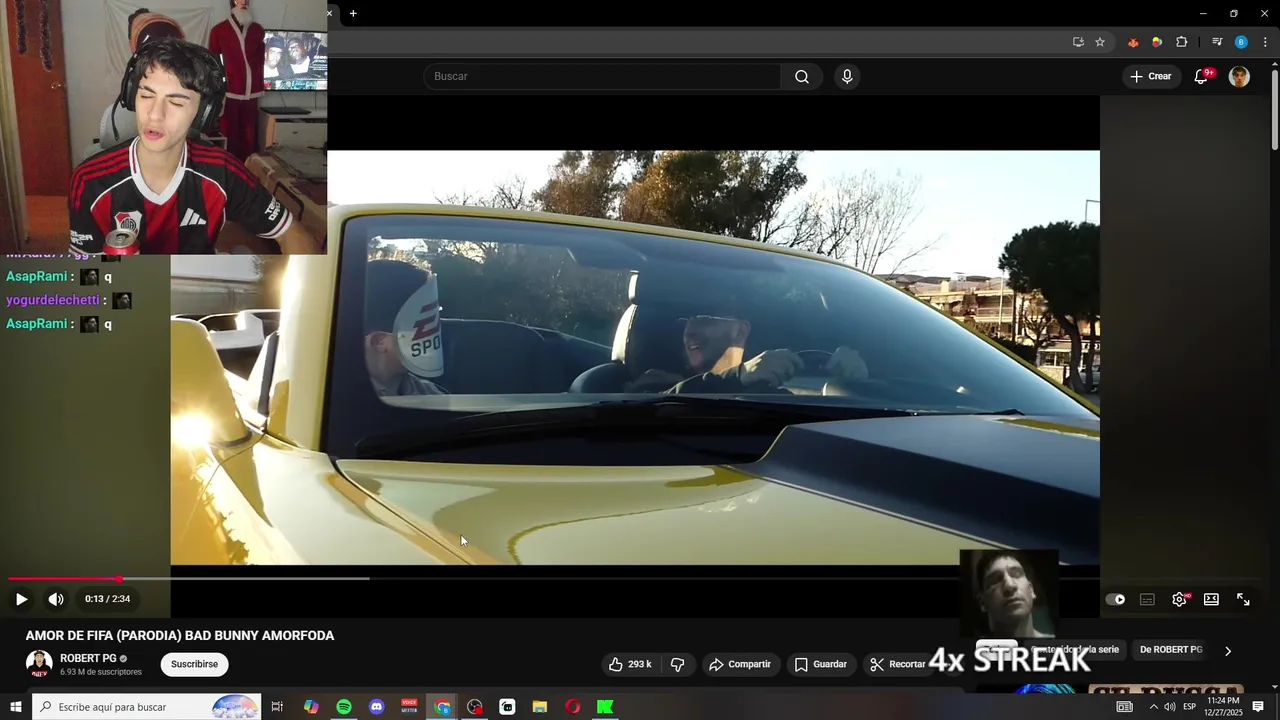The height and width of the screenshot is (720, 1280).
Task: Open Copilot from the taskbar
Action: tap(311, 707)
